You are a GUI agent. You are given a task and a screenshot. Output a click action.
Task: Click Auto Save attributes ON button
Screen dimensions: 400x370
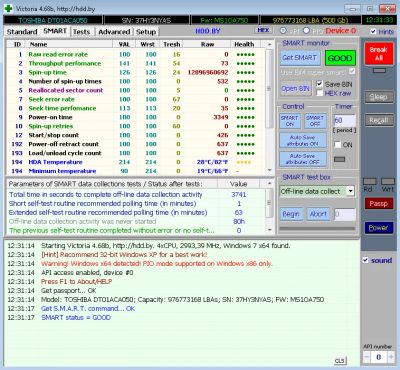point(302,140)
